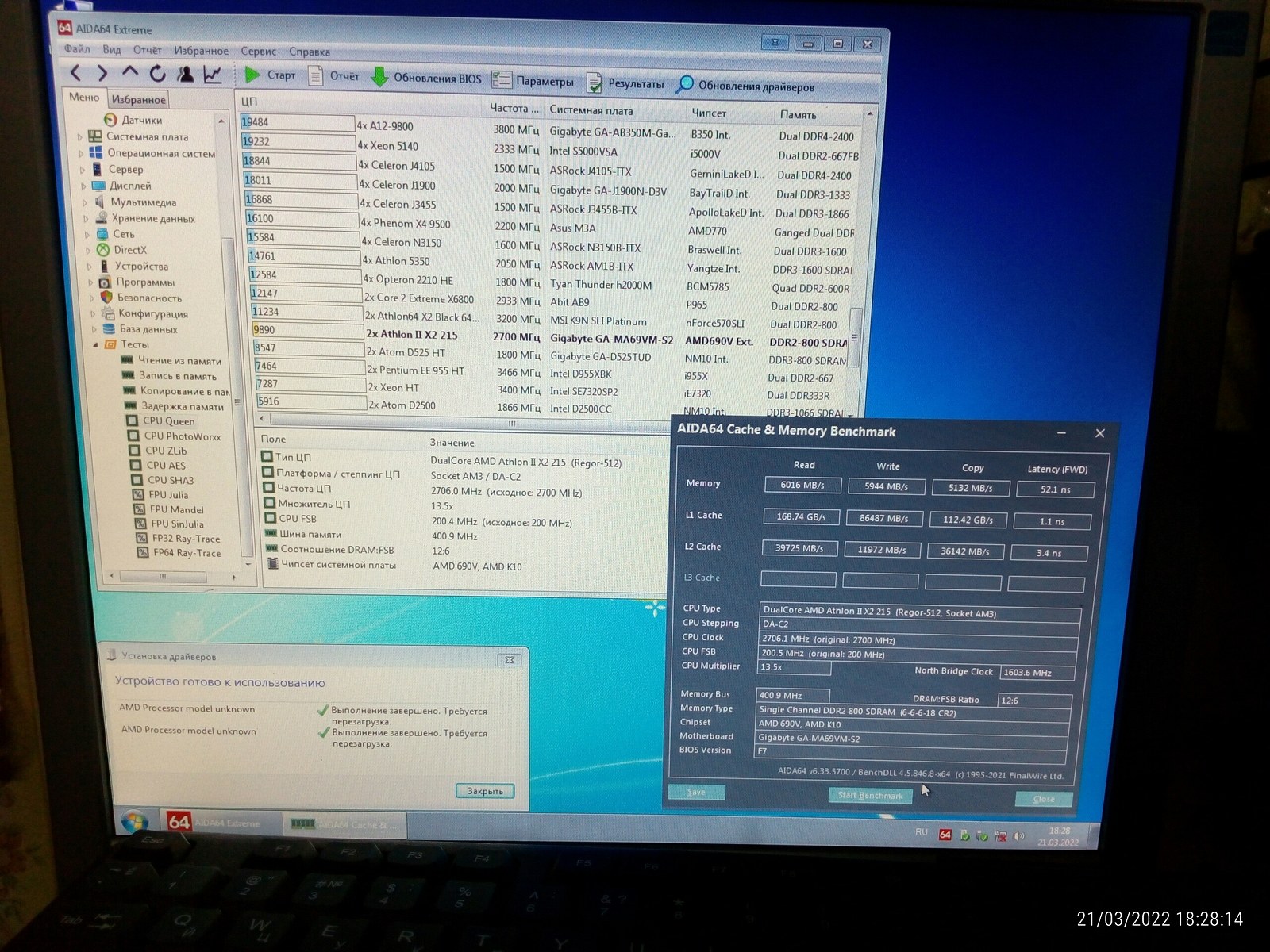Open the Файл menu
This screenshot has width=1270, height=952.
click(78, 48)
